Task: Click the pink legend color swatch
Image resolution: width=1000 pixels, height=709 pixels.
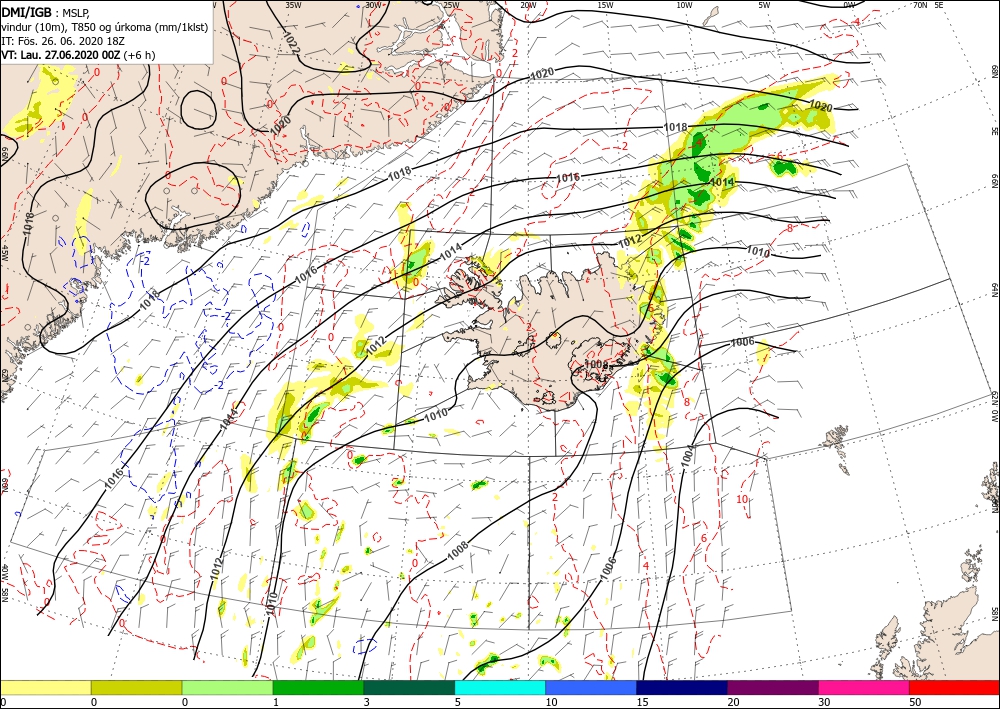Action: pos(864,687)
